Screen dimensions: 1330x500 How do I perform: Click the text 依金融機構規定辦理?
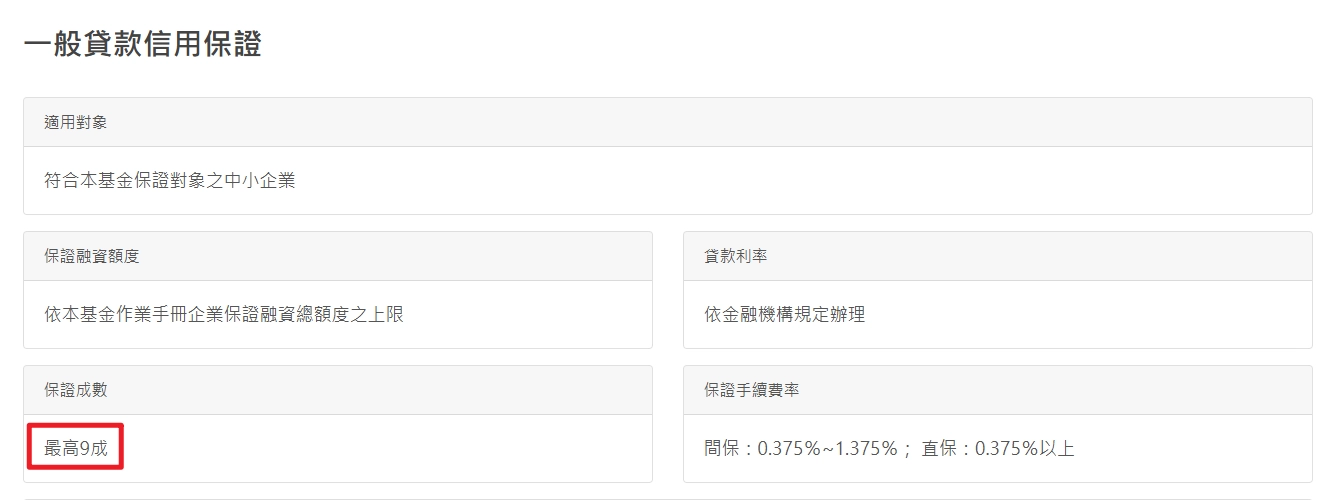coord(784,315)
